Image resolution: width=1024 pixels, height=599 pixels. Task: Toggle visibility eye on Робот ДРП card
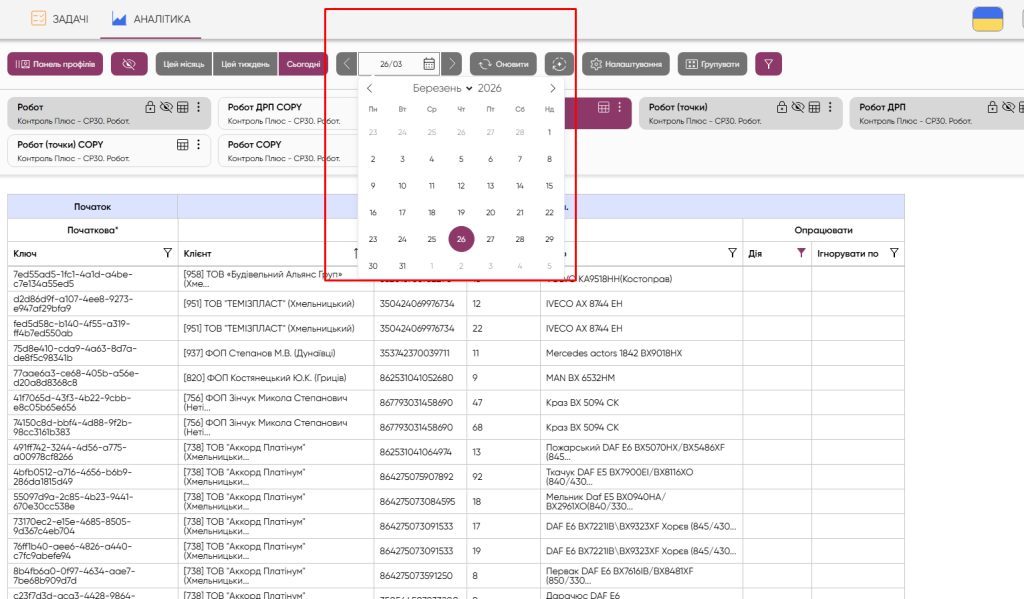coord(1009,107)
